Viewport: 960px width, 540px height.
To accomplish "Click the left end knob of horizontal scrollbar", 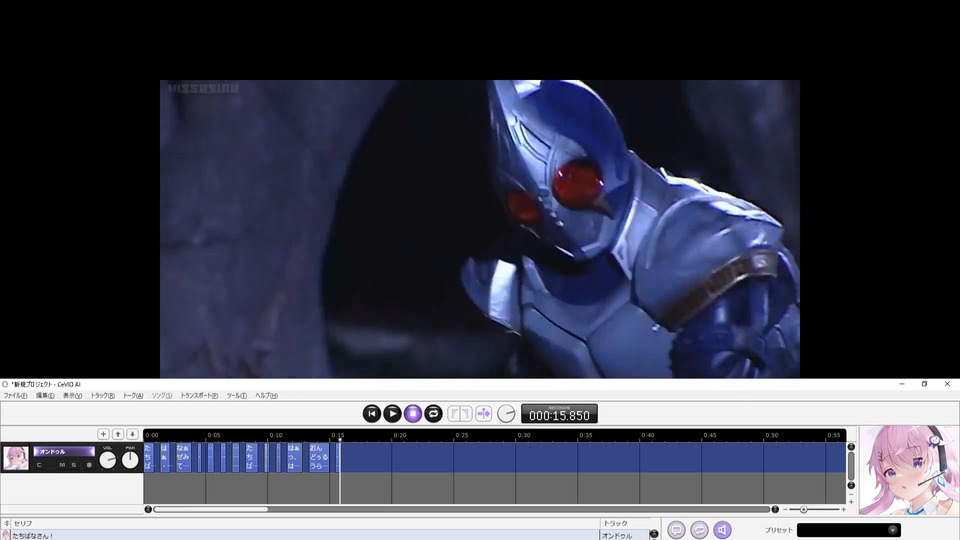I will (x=148, y=509).
